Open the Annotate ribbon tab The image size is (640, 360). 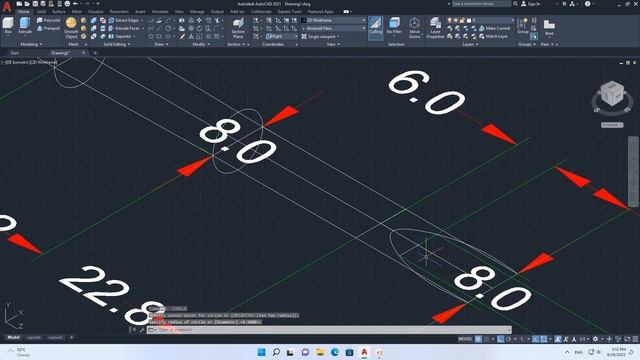point(160,12)
